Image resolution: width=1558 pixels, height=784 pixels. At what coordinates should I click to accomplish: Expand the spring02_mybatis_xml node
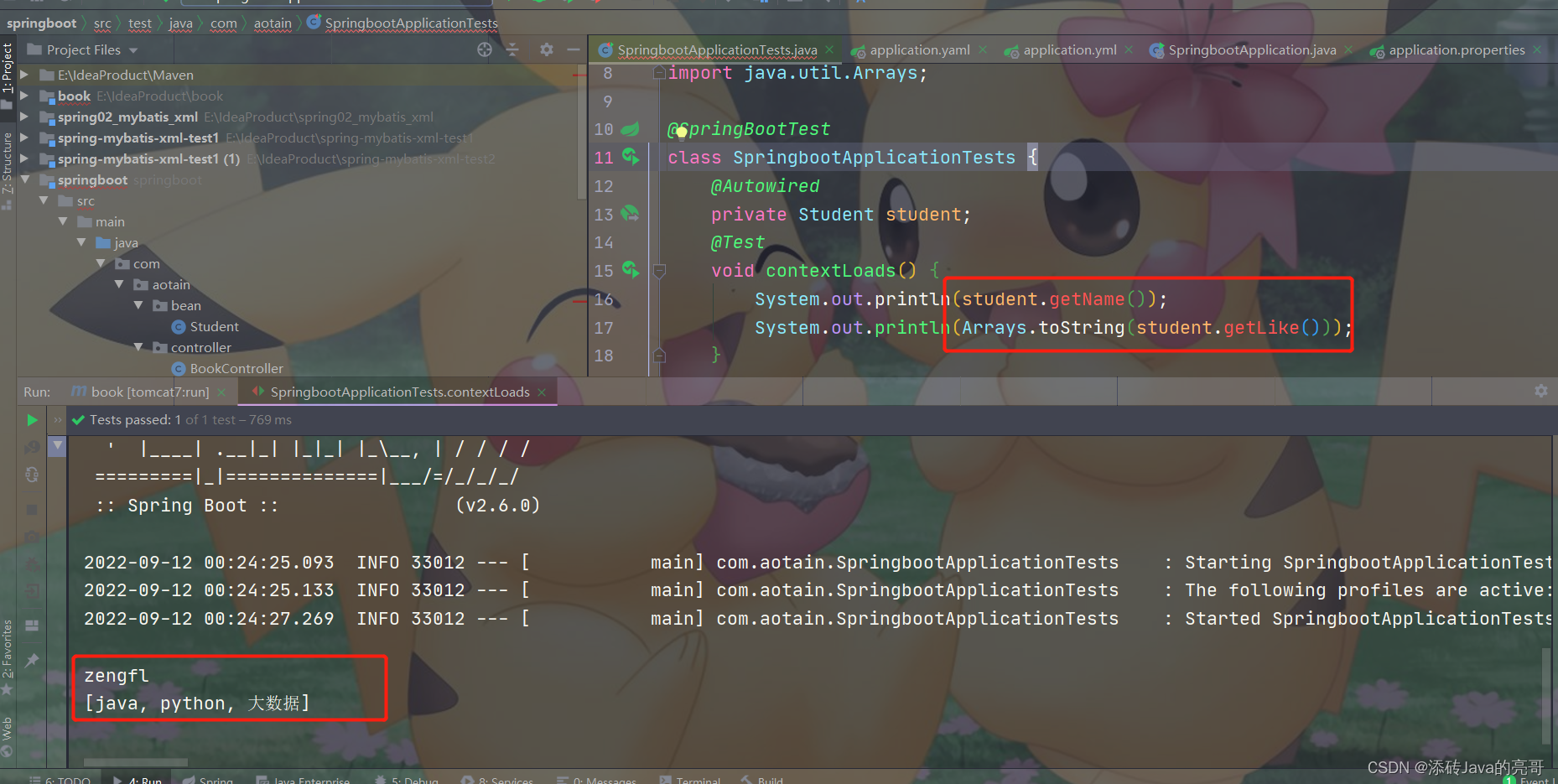click(24, 117)
